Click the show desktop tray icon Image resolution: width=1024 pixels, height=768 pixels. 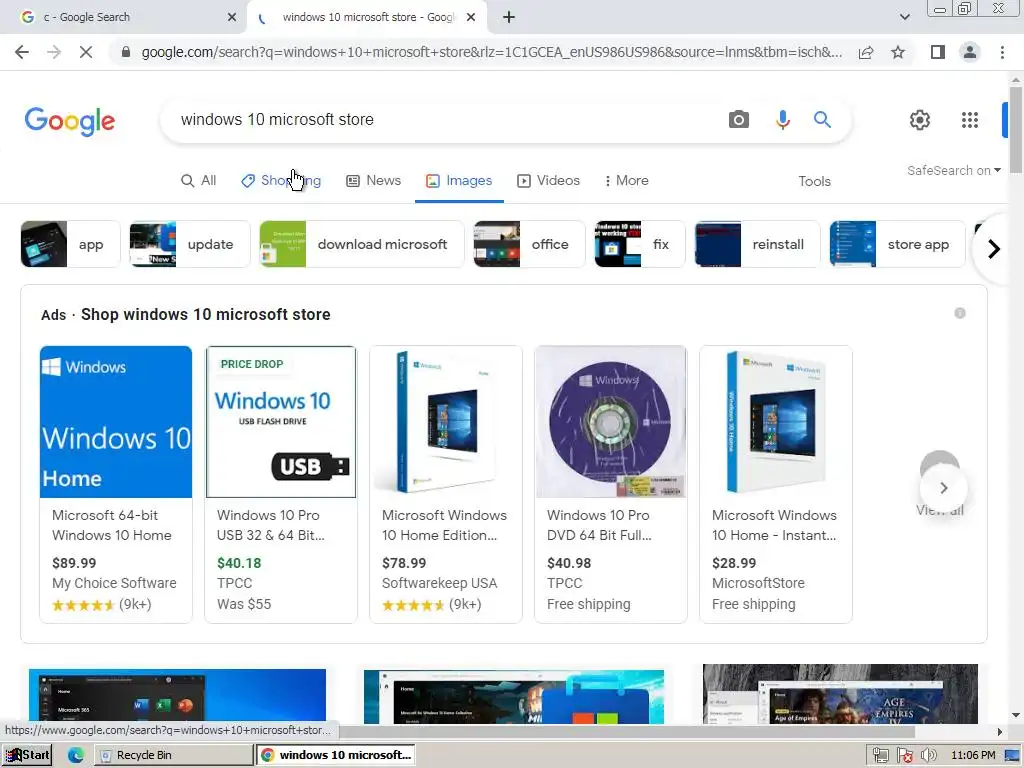click(x=1012, y=756)
